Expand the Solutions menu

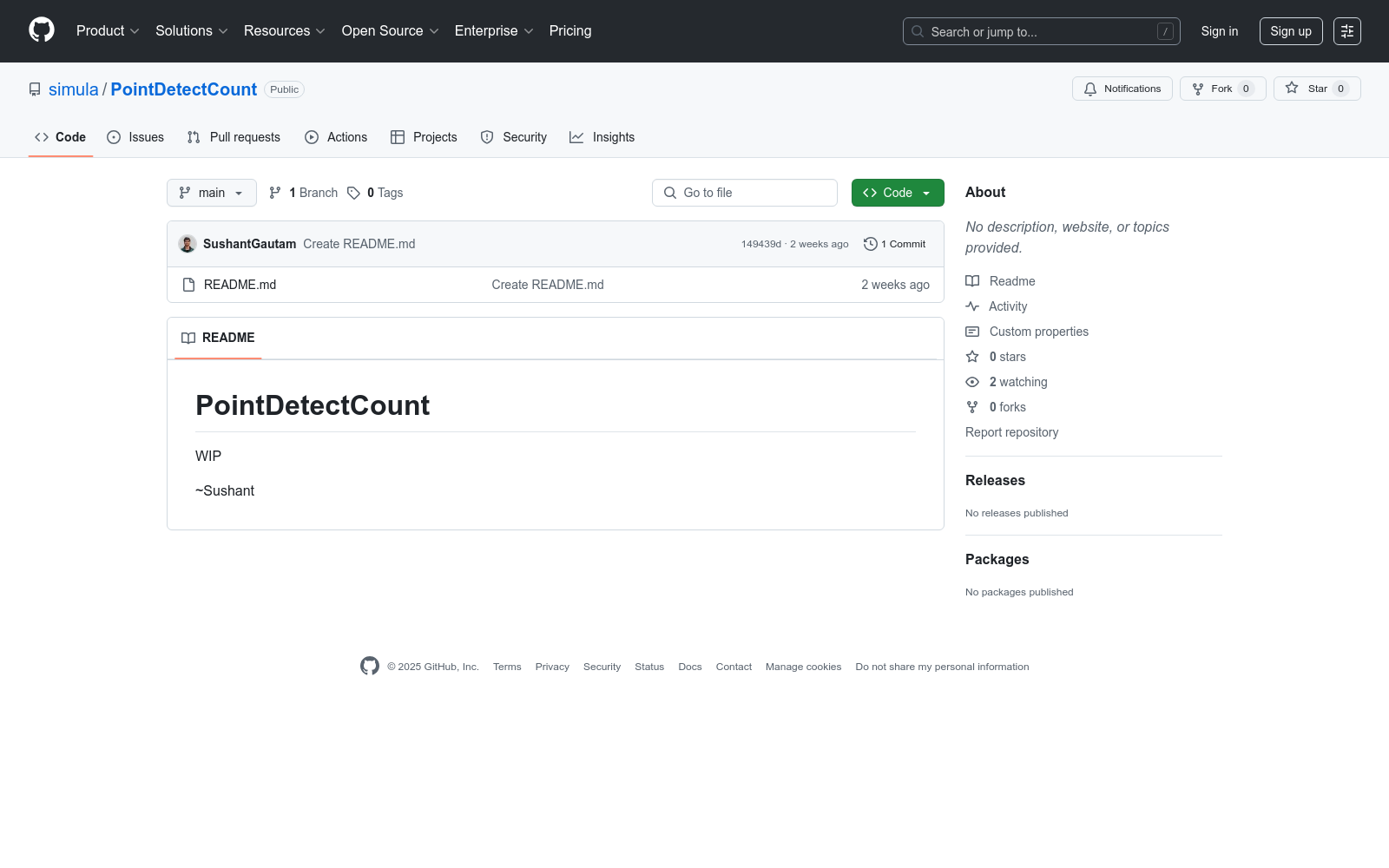click(192, 31)
